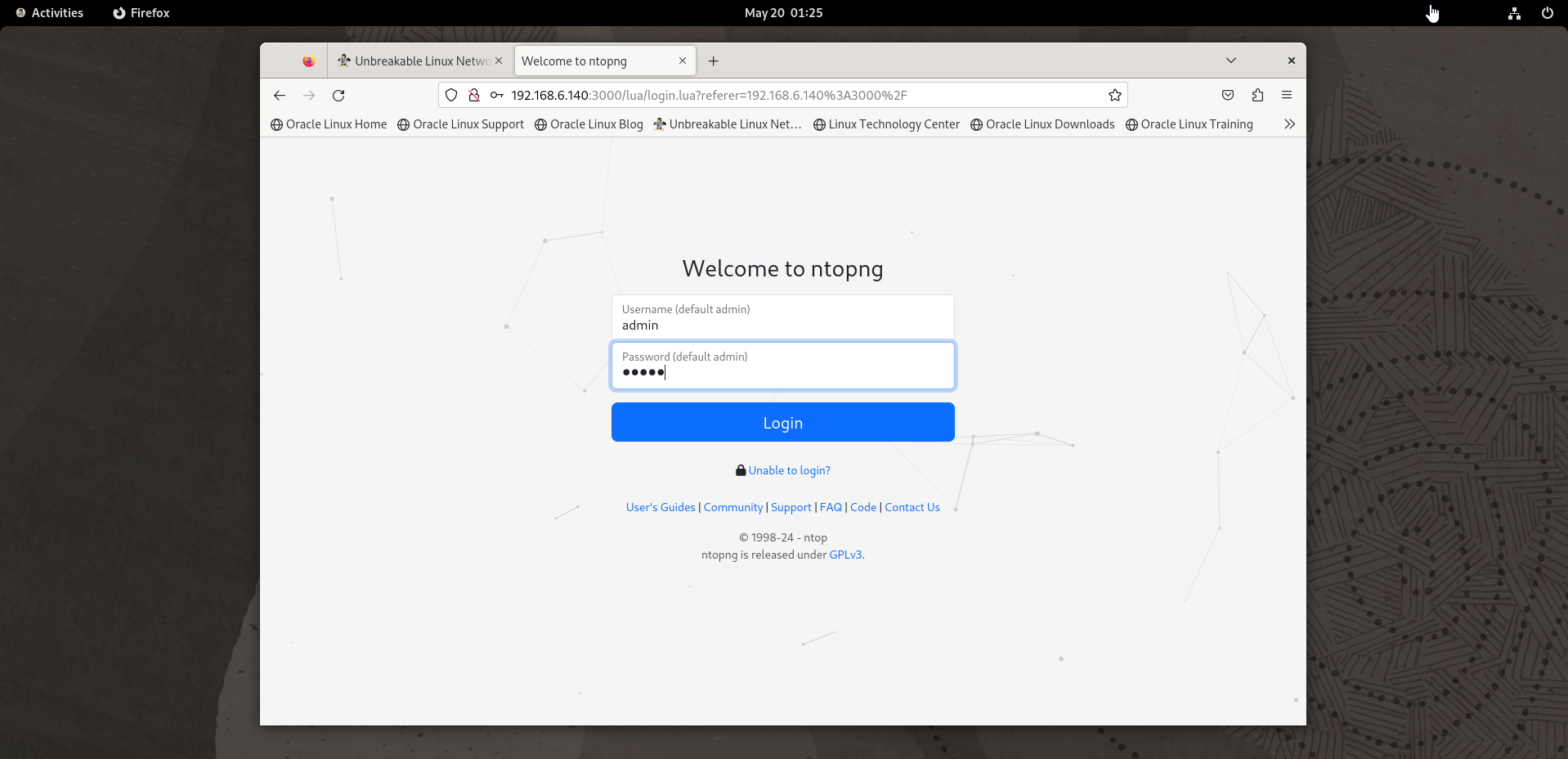The height and width of the screenshot is (759, 1568).
Task: Open the Contact Us link
Action: [x=912, y=508]
